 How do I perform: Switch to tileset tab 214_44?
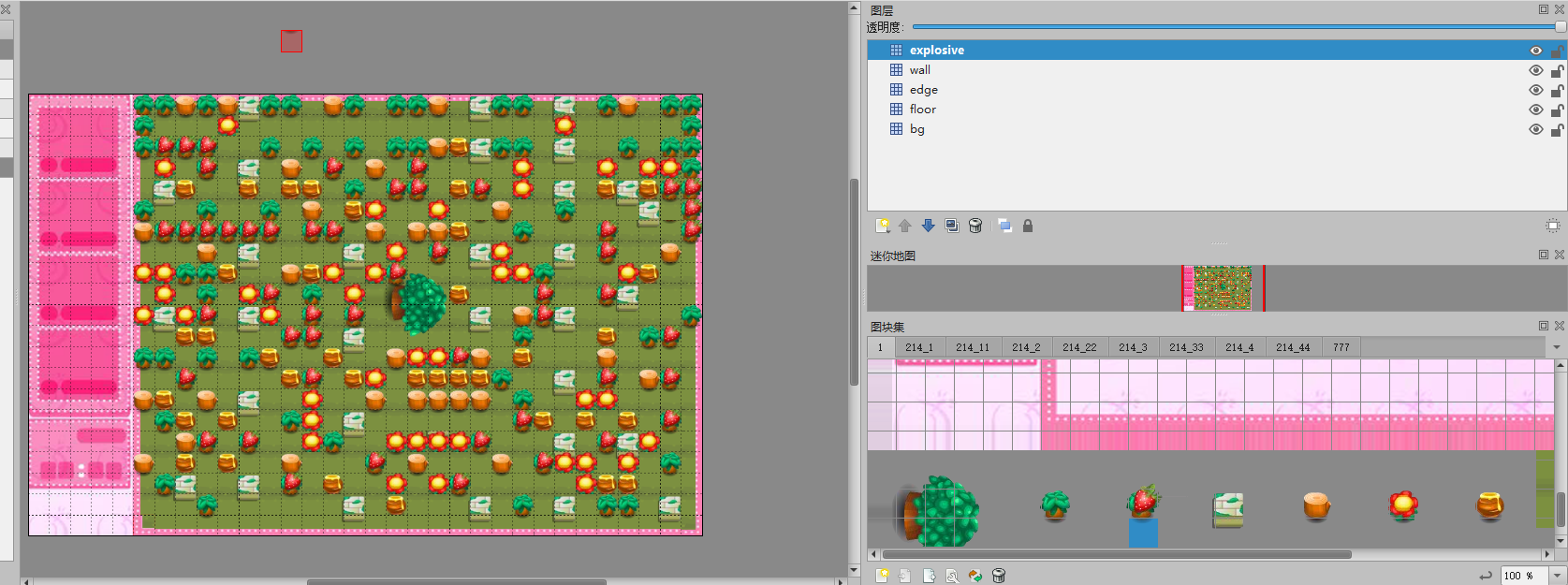(1293, 347)
